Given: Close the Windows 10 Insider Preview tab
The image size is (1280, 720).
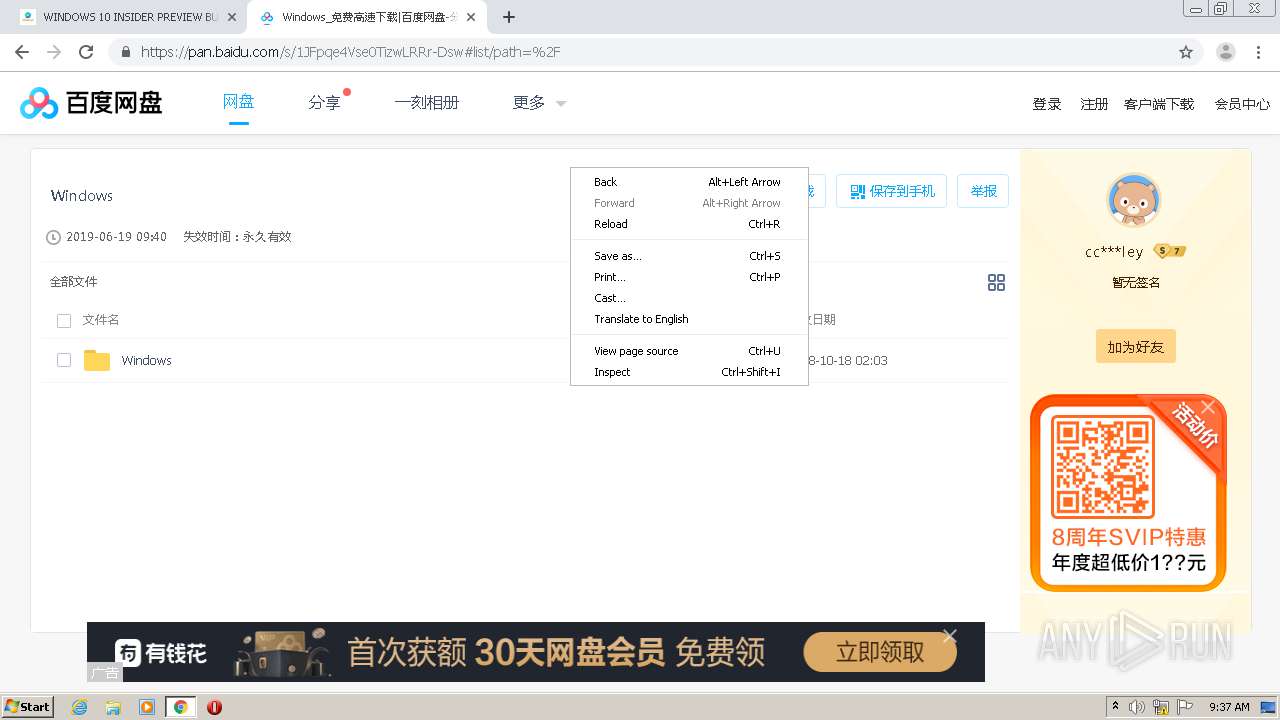Looking at the screenshot, I should point(232,17).
